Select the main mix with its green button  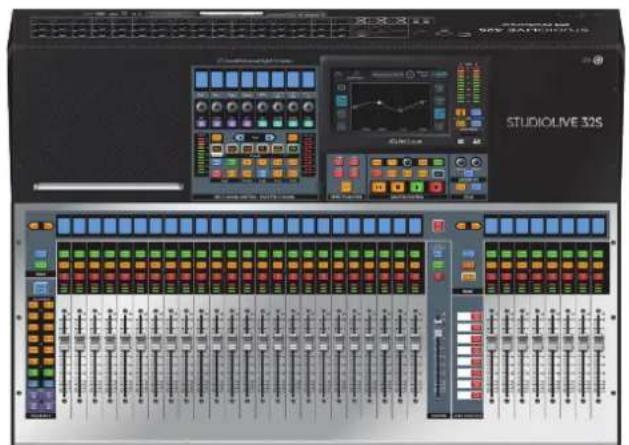tap(438, 265)
